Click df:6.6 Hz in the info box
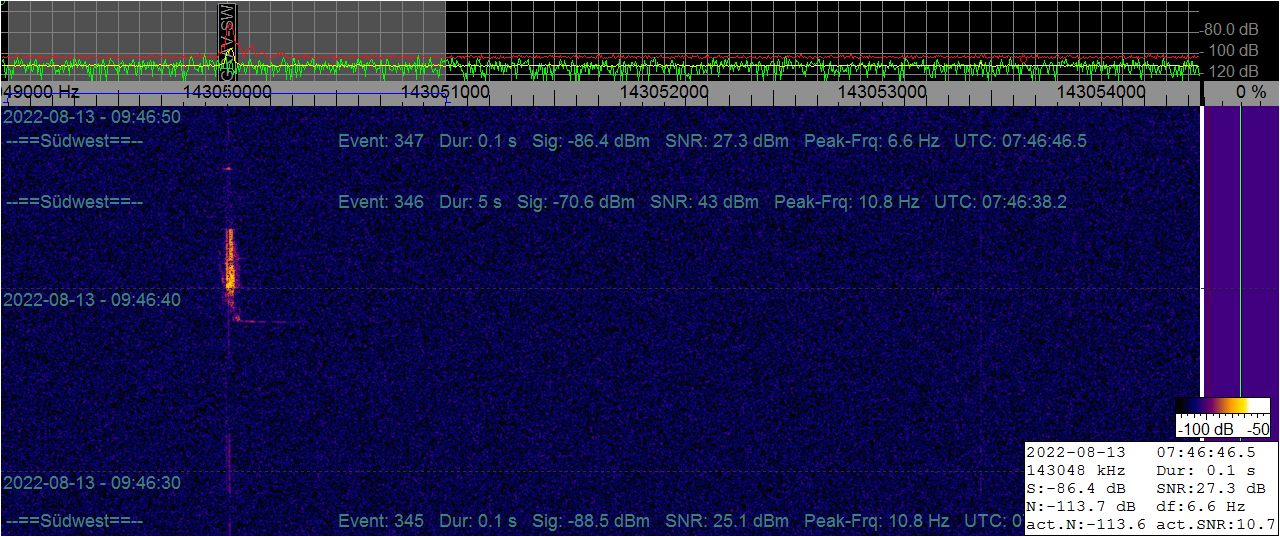 click(1200, 506)
